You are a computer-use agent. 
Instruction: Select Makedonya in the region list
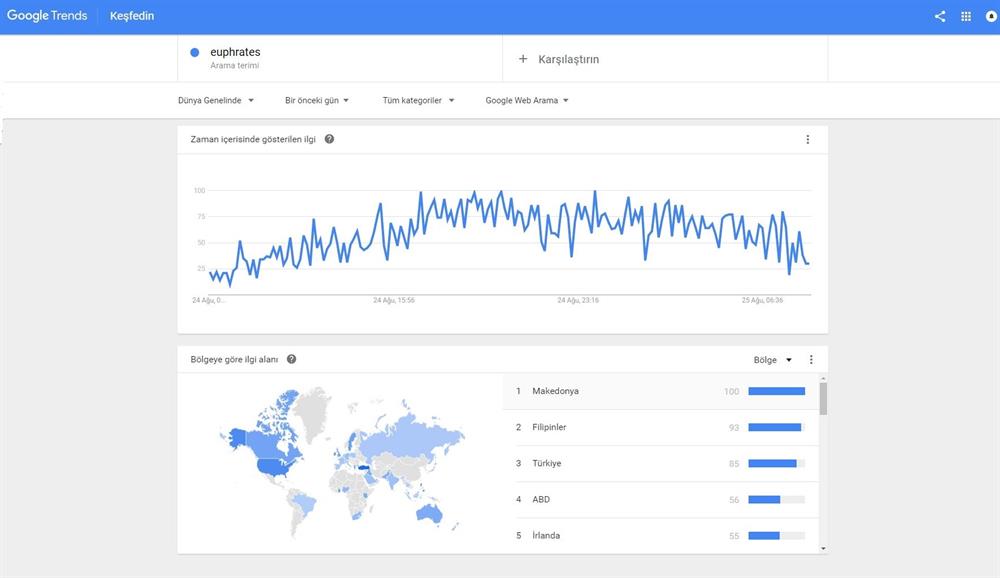[556, 391]
